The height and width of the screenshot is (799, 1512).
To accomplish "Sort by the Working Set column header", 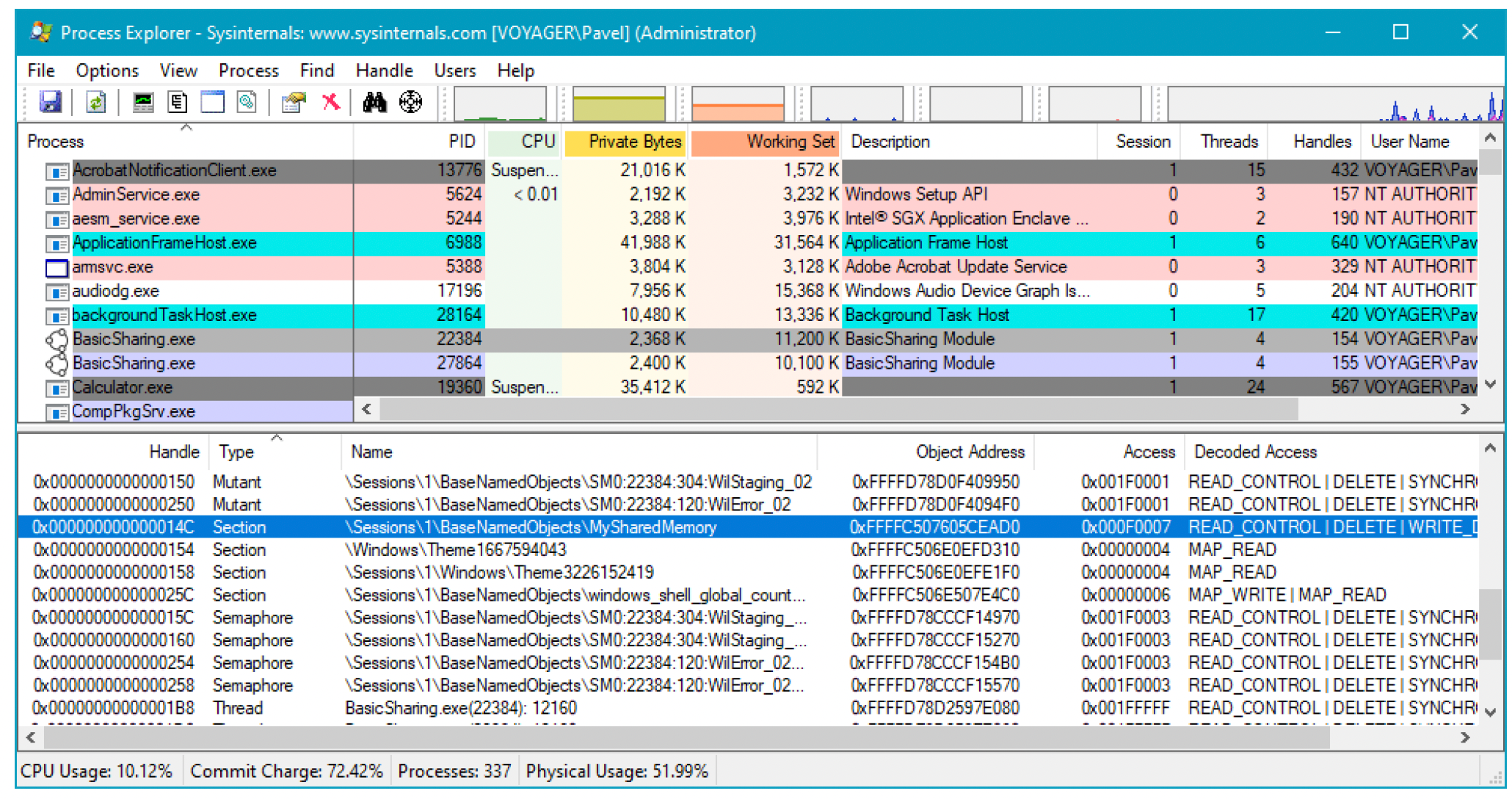I will pyautogui.click(x=766, y=142).
